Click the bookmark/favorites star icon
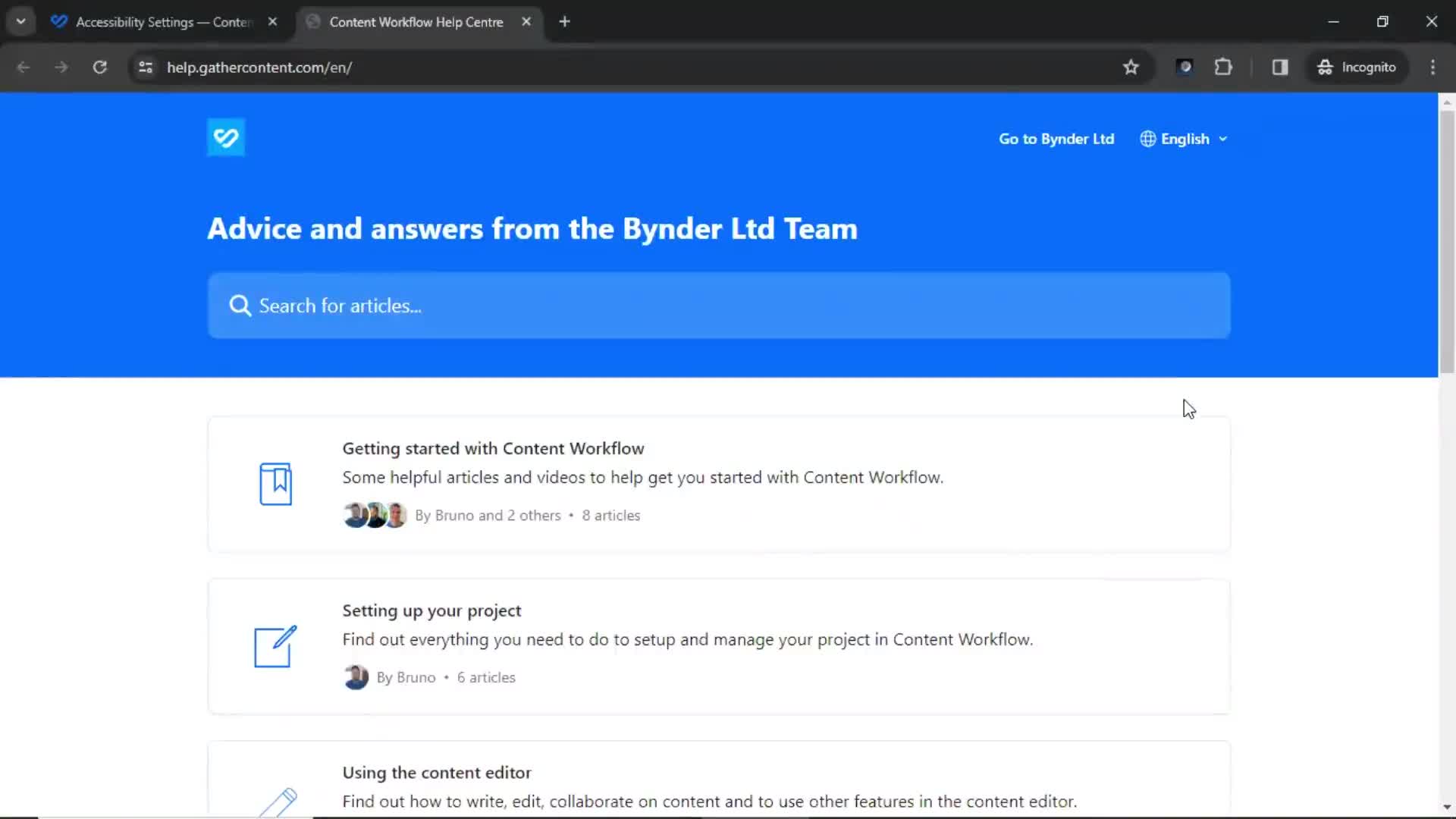Image resolution: width=1456 pixels, height=819 pixels. click(x=1131, y=67)
